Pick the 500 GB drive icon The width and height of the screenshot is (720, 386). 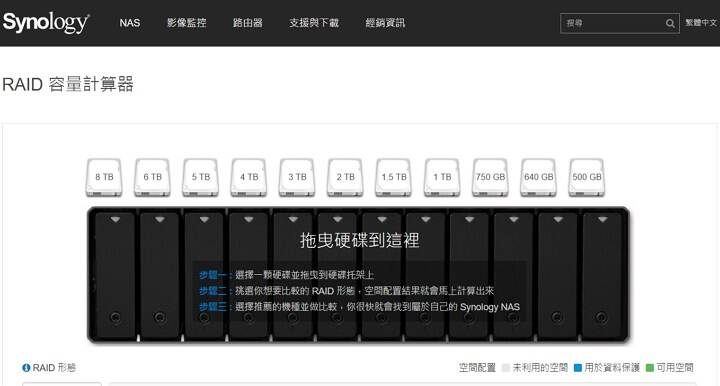coord(586,178)
